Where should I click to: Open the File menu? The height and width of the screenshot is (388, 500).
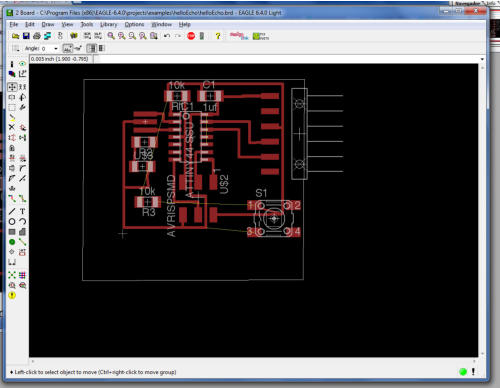pos(14,24)
